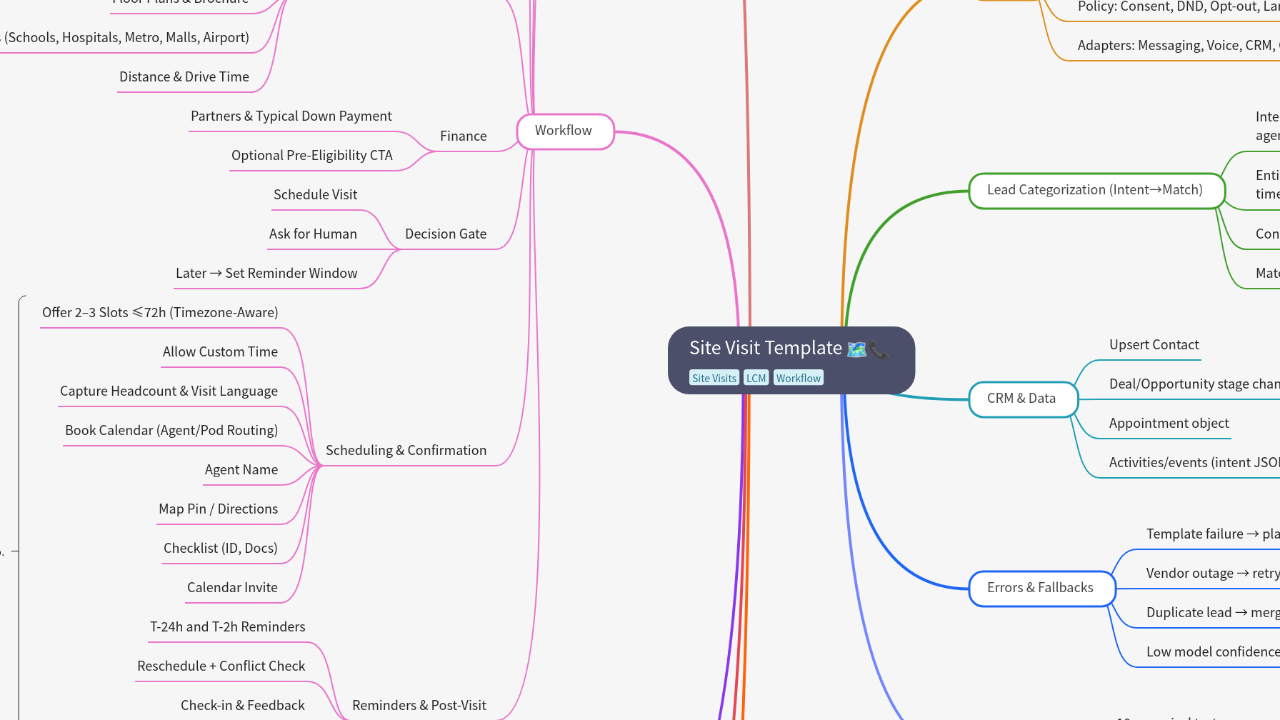
Task: Click Reschedule + Conflict Check
Action: pos(221,666)
